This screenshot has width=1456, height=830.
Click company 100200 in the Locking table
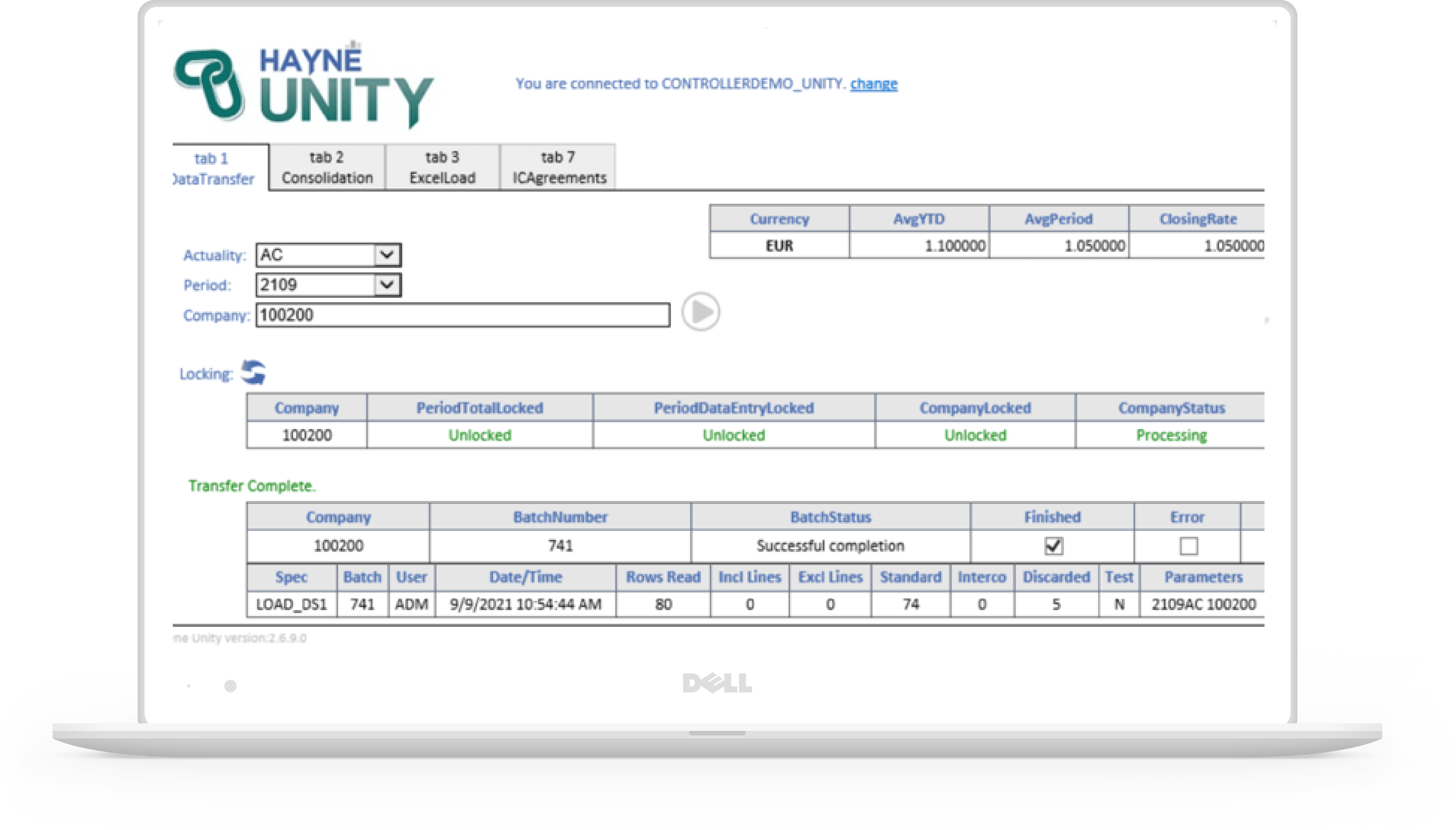[307, 435]
